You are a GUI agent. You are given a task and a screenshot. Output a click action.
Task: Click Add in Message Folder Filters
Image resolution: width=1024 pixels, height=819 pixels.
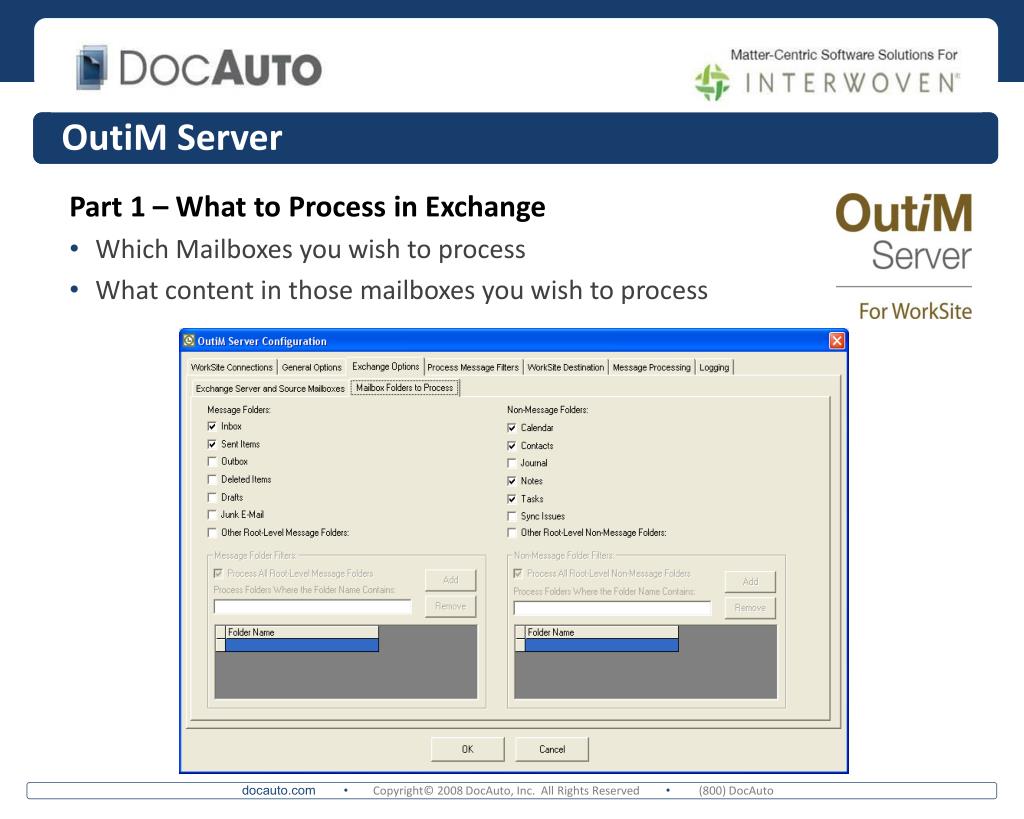pyautogui.click(x=451, y=580)
